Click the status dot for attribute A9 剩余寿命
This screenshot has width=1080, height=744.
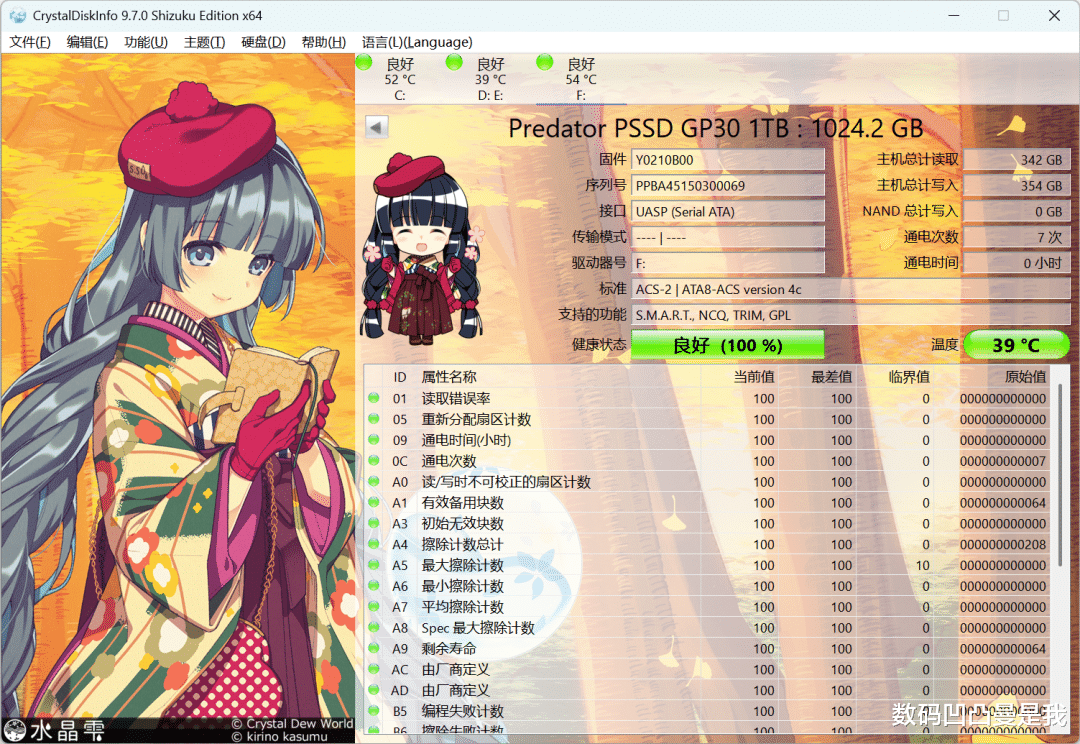coord(374,648)
